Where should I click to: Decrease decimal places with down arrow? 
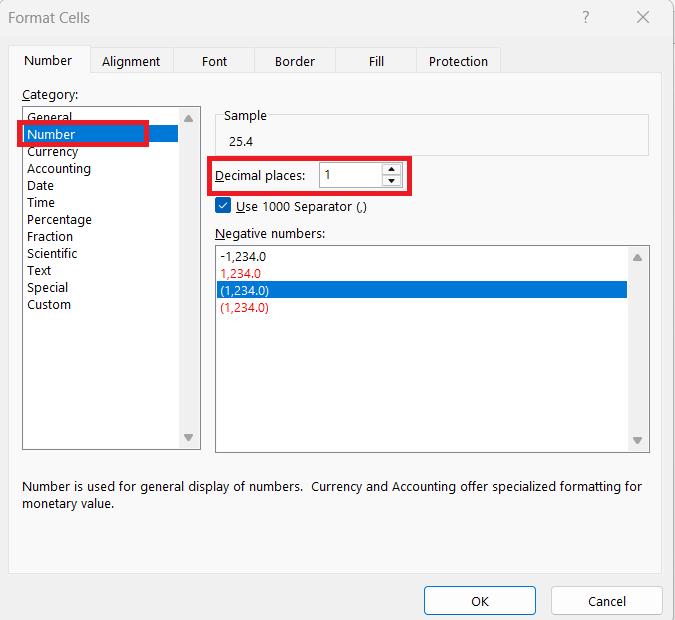pos(391,181)
